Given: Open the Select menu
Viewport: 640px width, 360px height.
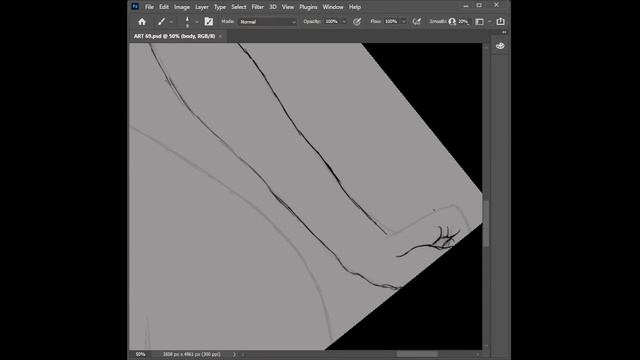Looking at the screenshot, I should click(238, 7).
